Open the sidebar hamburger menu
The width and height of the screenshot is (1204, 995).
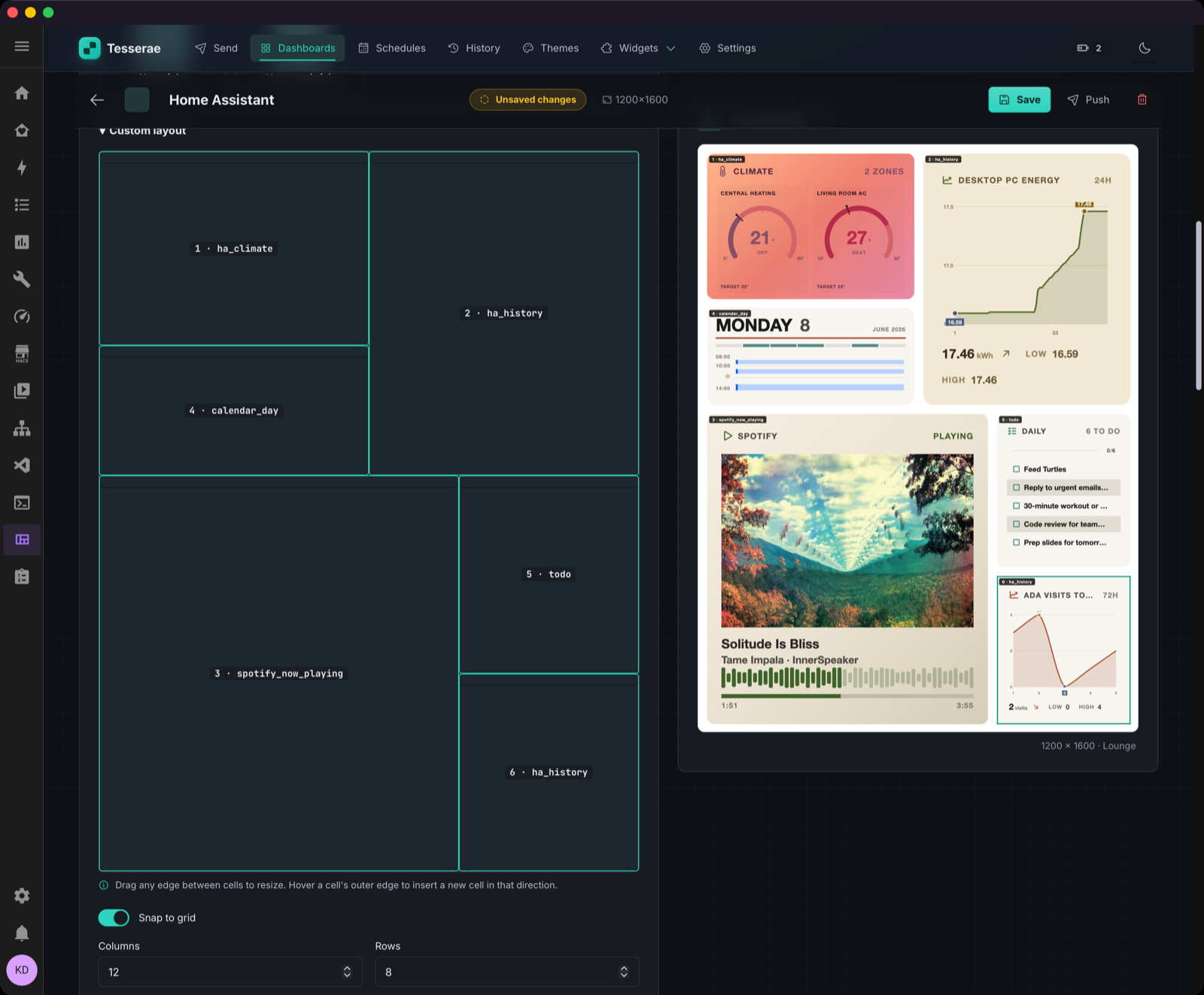(22, 47)
